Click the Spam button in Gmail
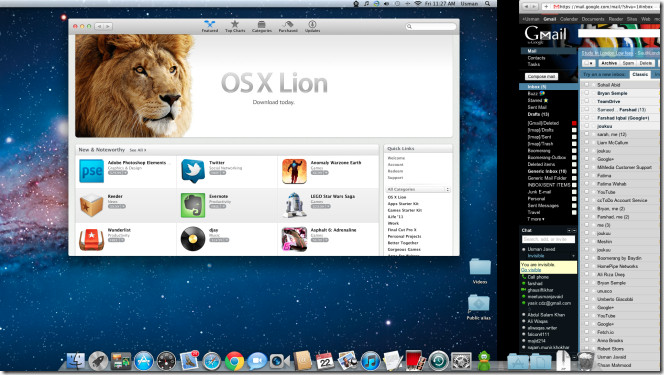 click(x=628, y=63)
